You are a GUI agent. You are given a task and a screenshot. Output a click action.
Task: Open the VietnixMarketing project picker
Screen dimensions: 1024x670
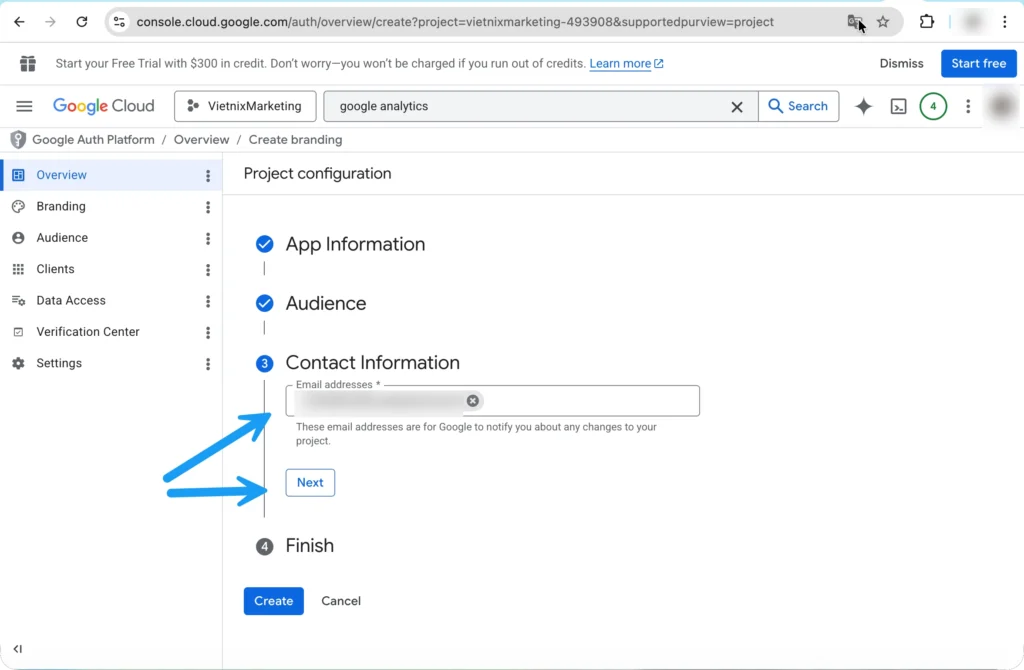tap(244, 105)
